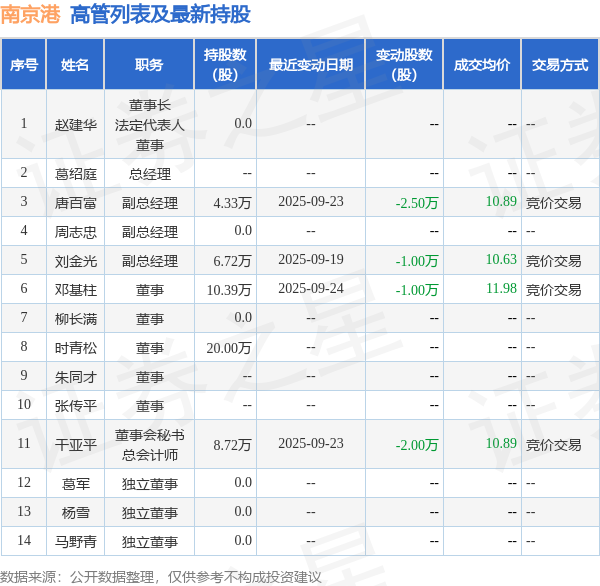Click the -2.50万 change value

pos(417,202)
